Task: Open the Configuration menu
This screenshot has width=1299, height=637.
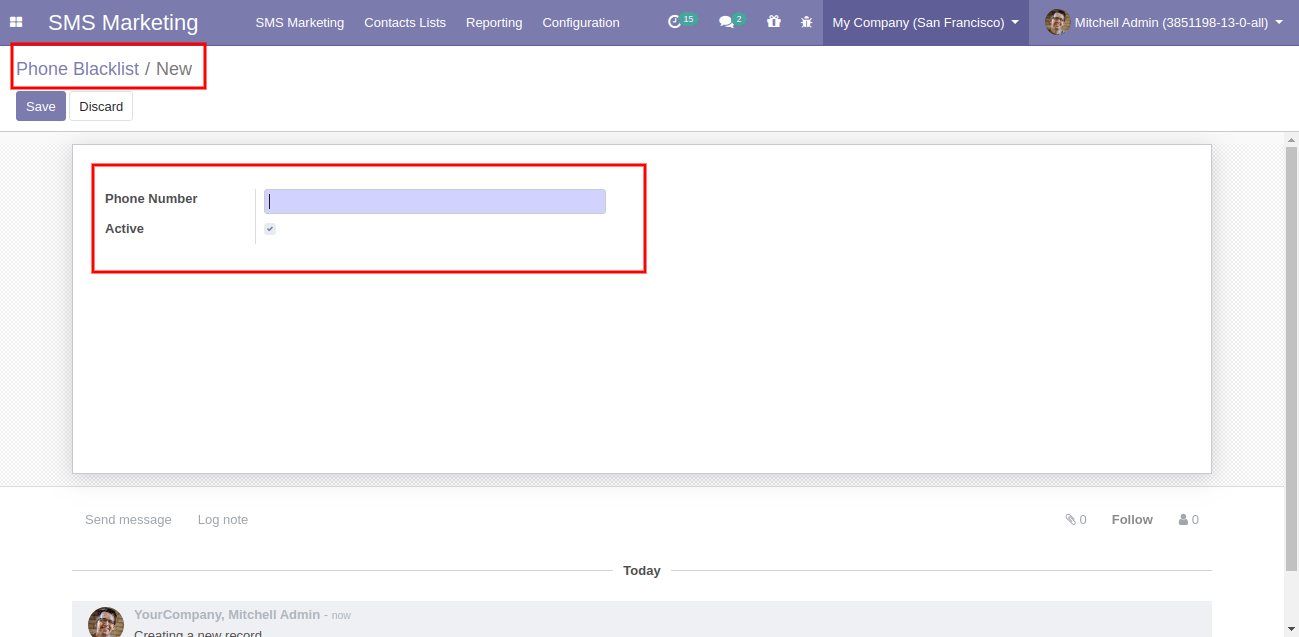Action: 581,22
